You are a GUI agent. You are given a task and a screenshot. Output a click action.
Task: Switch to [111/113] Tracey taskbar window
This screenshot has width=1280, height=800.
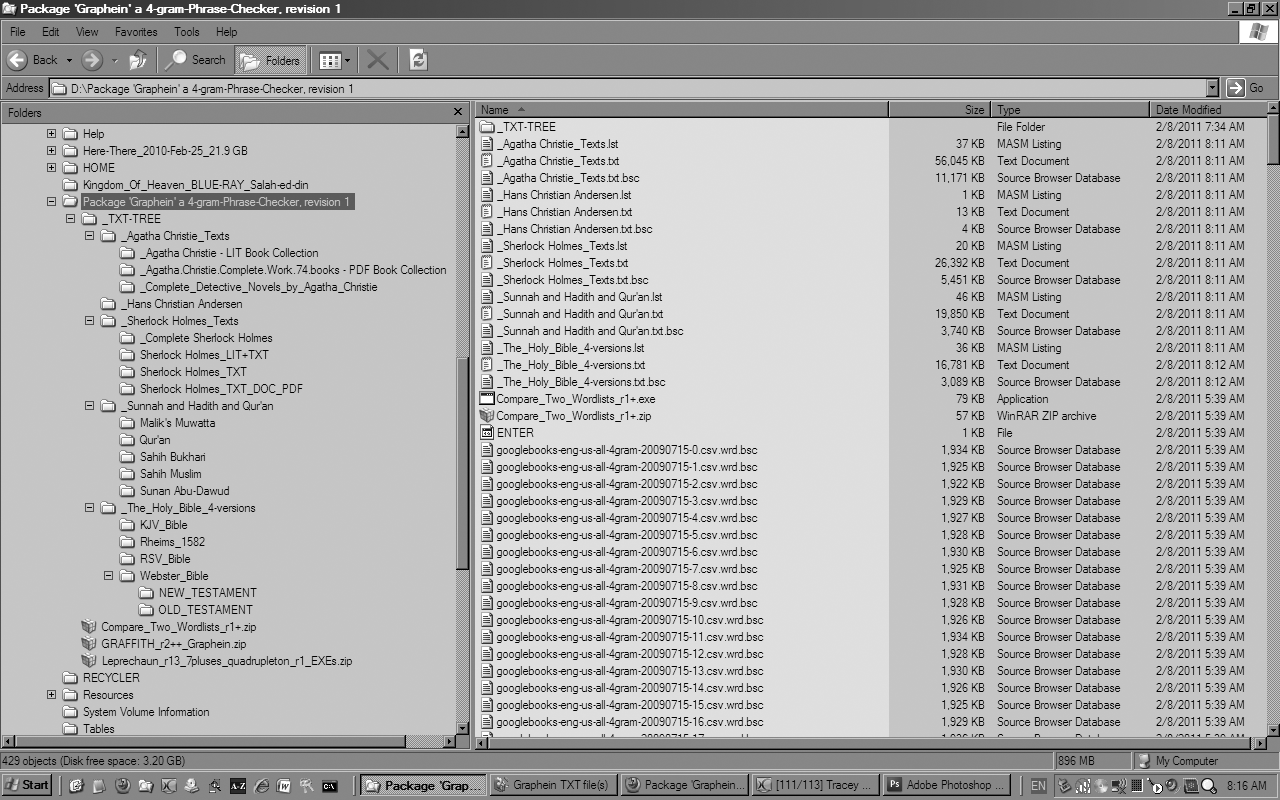point(815,785)
